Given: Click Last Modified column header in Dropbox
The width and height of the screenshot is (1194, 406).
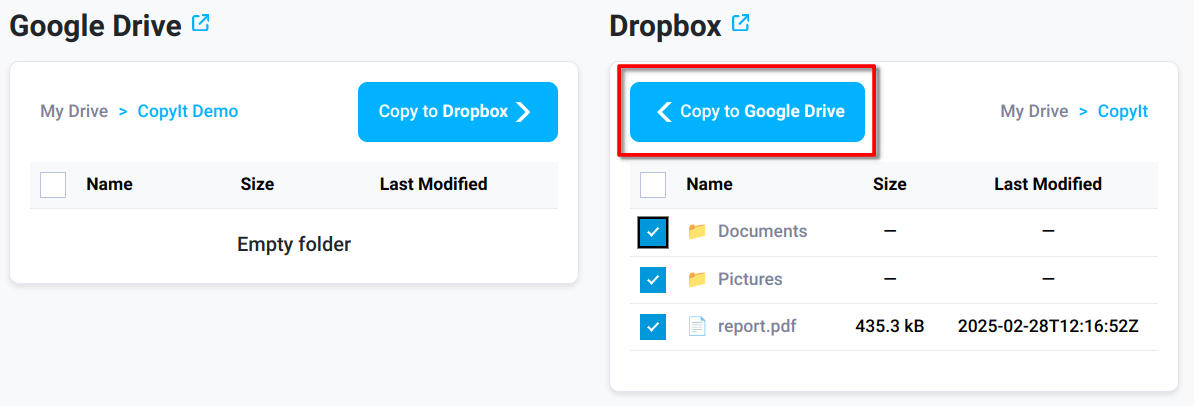Looking at the screenshot, I should tap(1047, 184).
